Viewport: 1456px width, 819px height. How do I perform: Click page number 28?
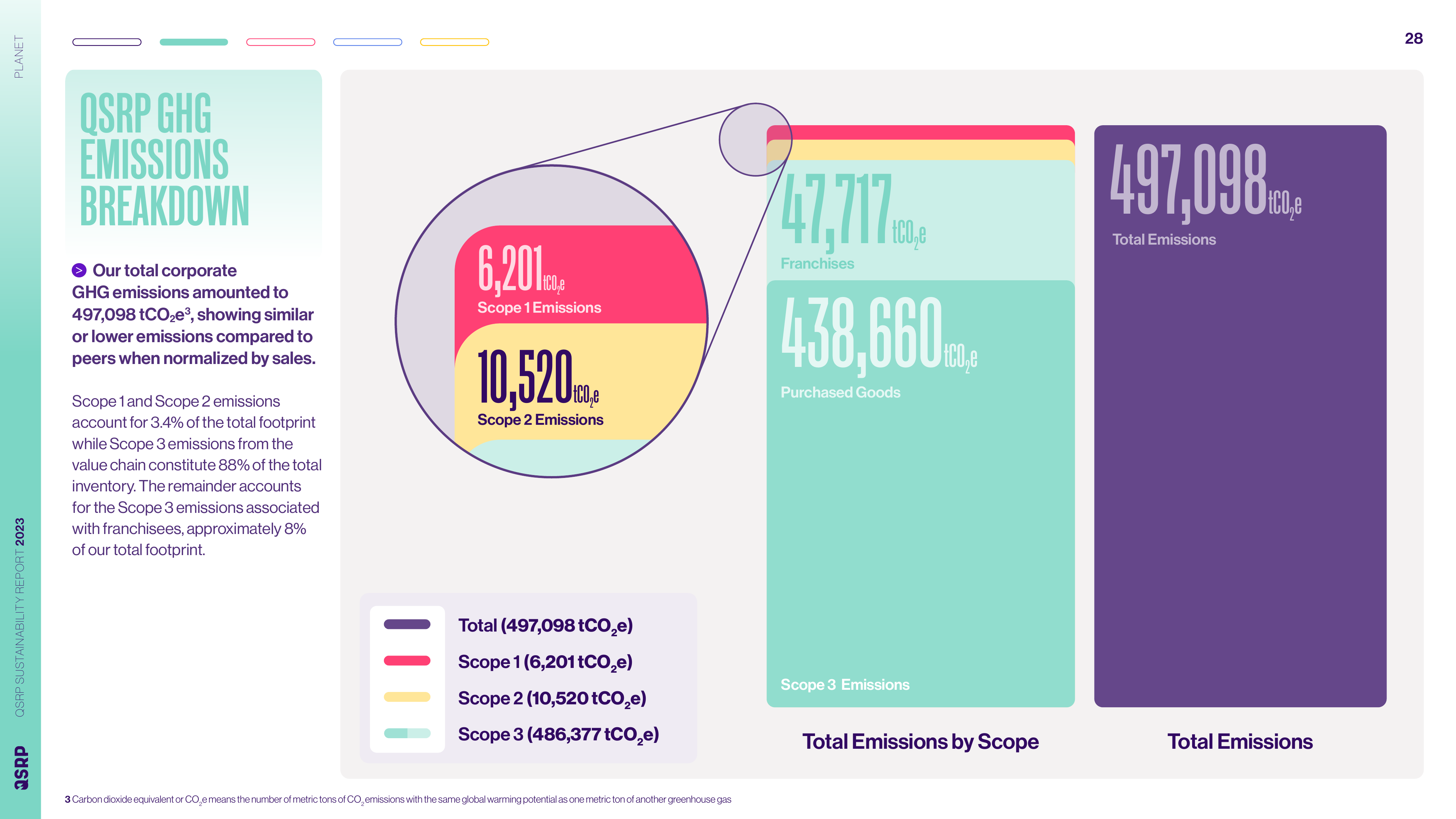click(x=1413, y=38)
